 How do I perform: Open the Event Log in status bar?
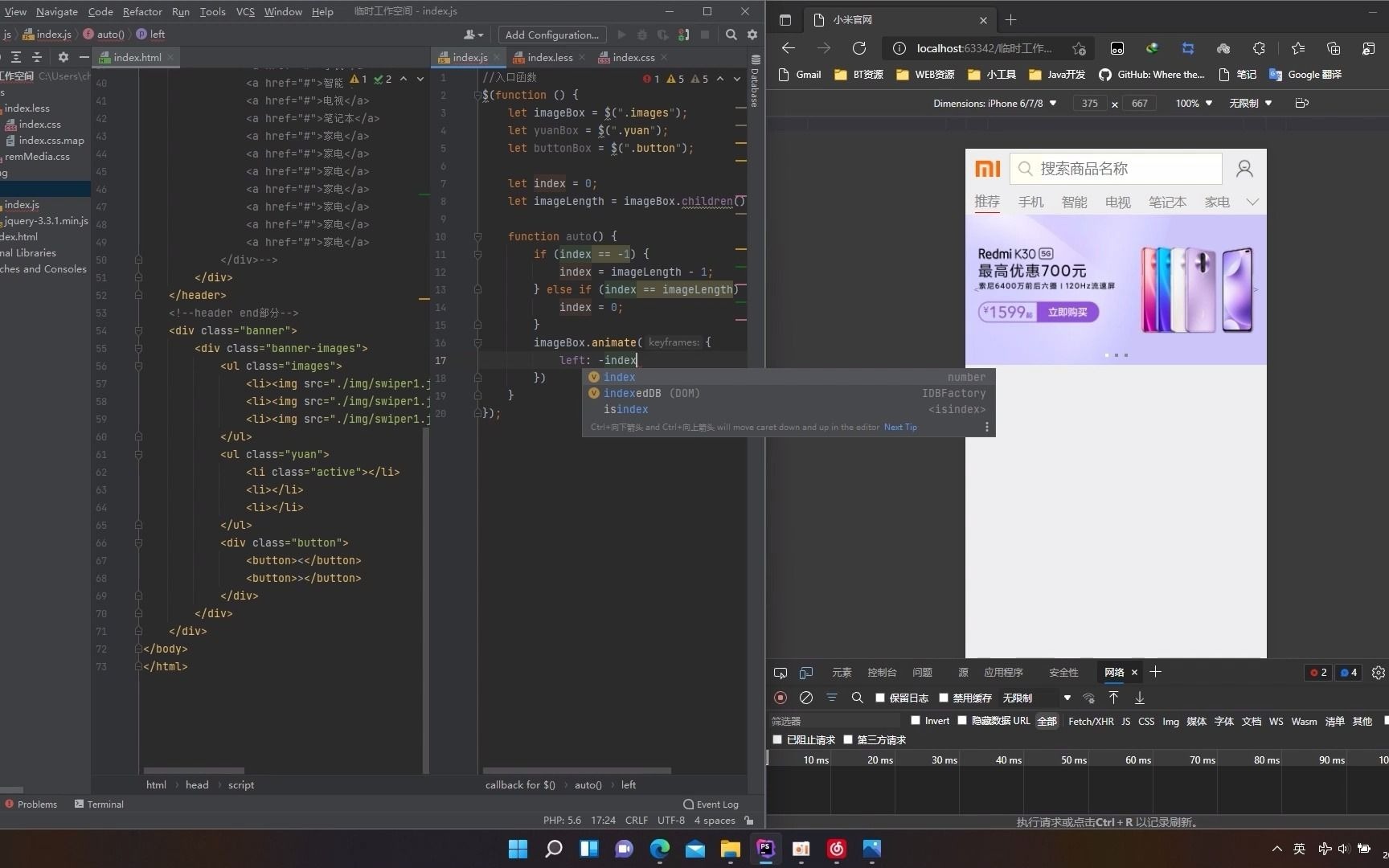pos(711,804)
